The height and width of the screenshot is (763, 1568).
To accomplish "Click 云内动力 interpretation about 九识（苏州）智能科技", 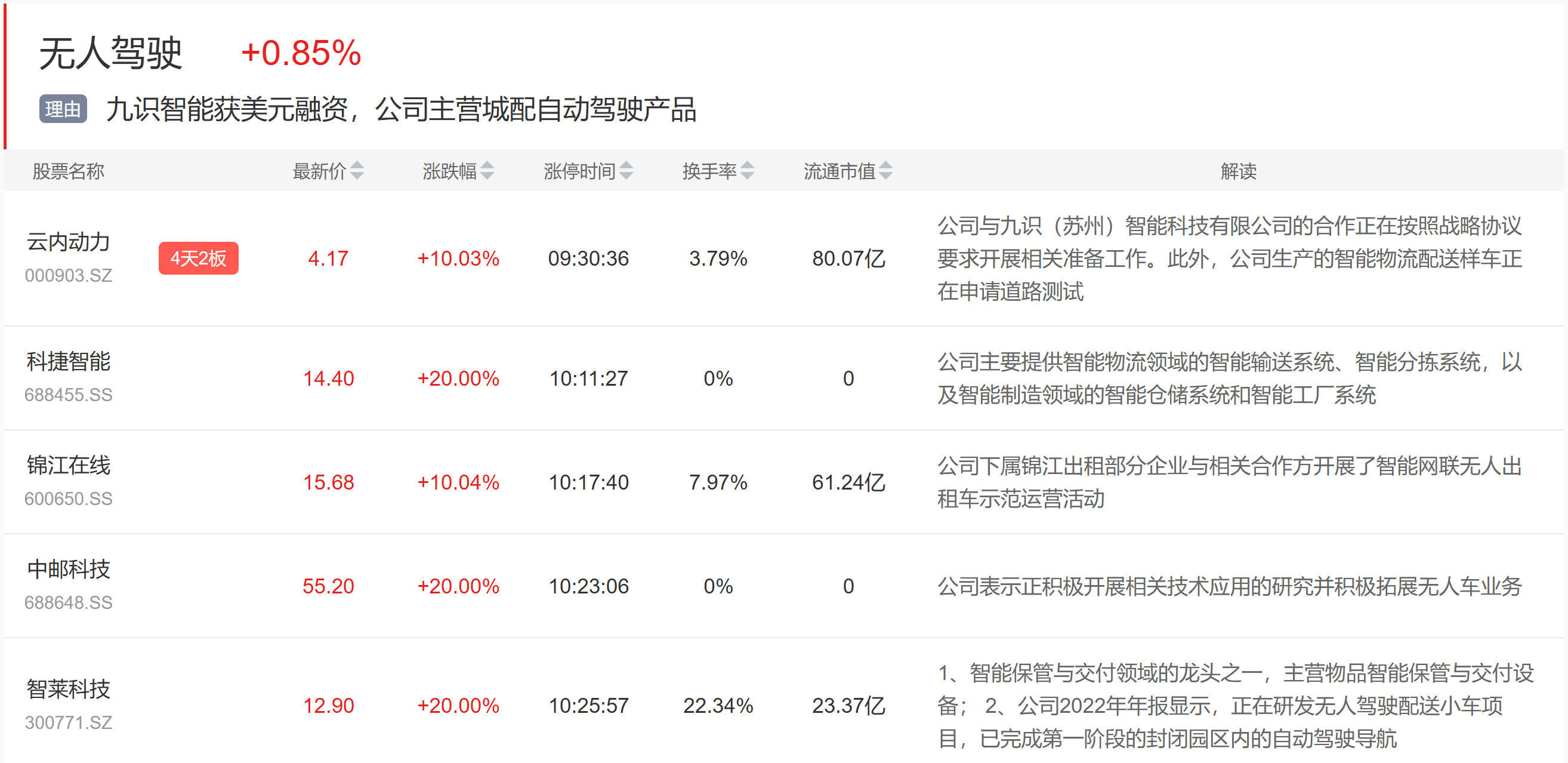I will pyautogui.click(x=1229, y=258).
